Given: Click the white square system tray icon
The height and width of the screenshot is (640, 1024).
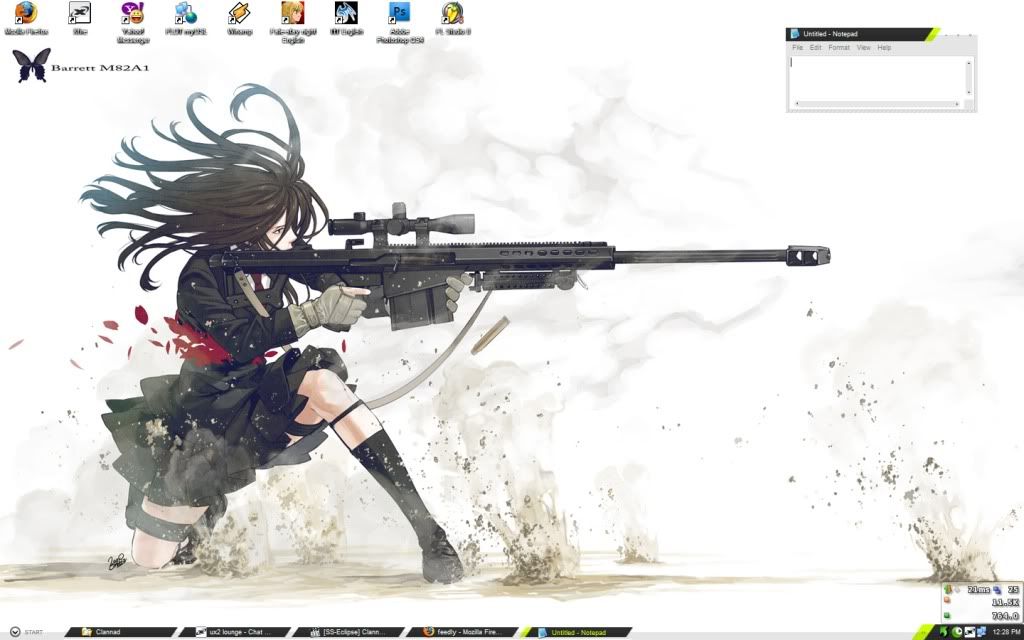Looking at the screenshot, I should [x=970, y=632].
